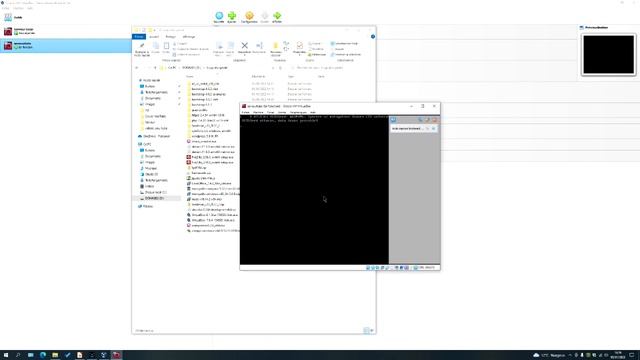Sort by Modifié le column header
640x360 pixels.
(258, 76)
